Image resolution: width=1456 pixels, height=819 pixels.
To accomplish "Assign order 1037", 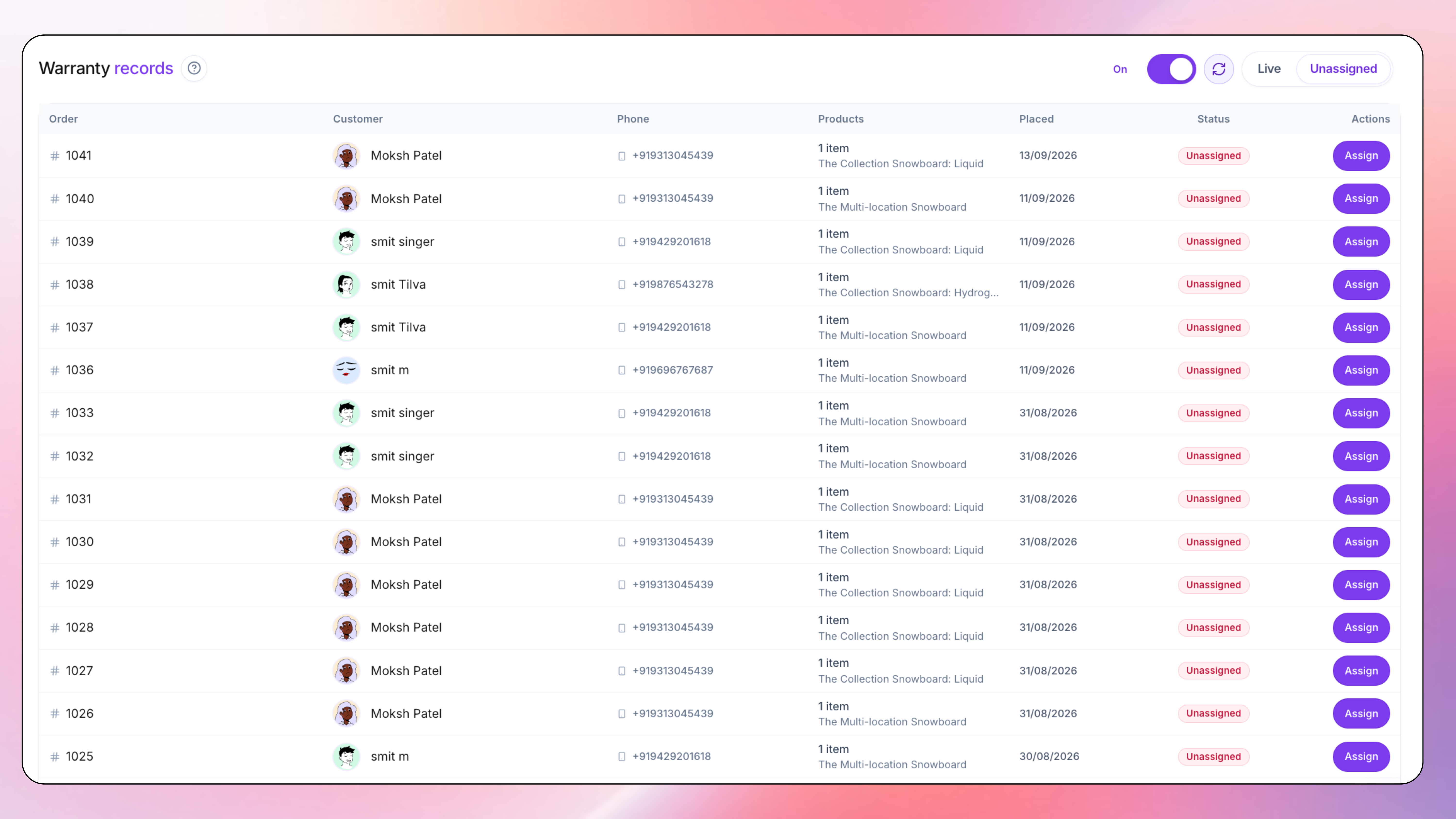I will 1361,327.
